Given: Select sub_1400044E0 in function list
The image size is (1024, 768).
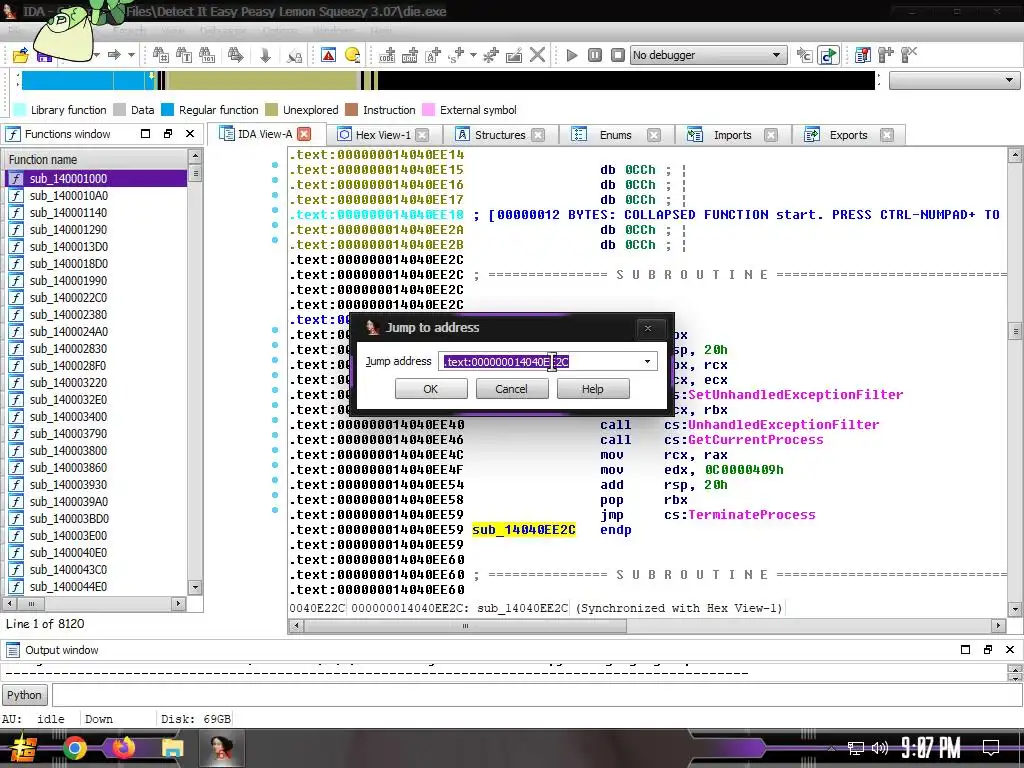Looking at the screenshot, I should (x=95, y=586).
